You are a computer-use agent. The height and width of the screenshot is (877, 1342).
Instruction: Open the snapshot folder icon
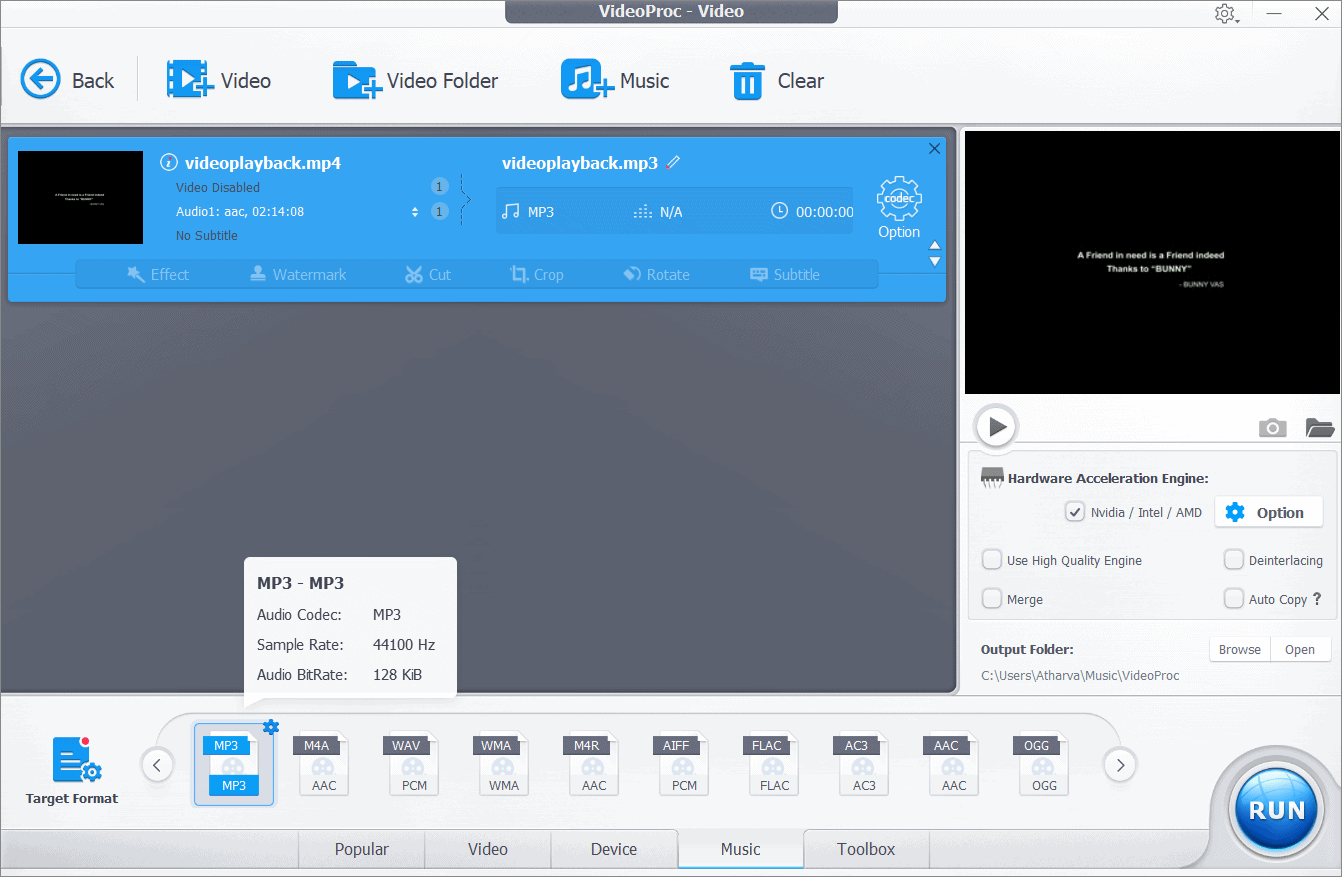1320,428
